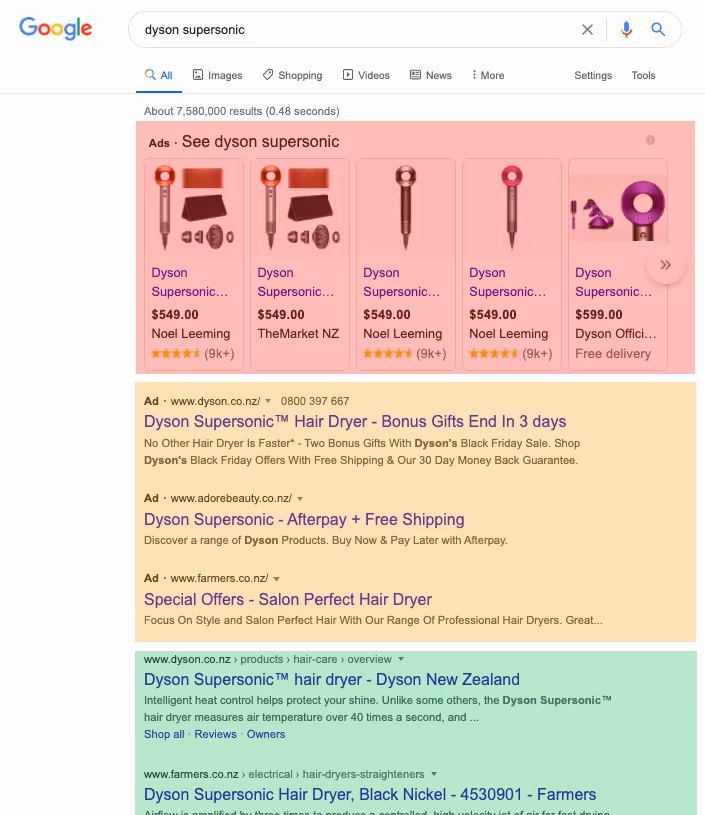705x815 pixels.
Task: Click the magnifying glass search icon
Action: [658, 30]
